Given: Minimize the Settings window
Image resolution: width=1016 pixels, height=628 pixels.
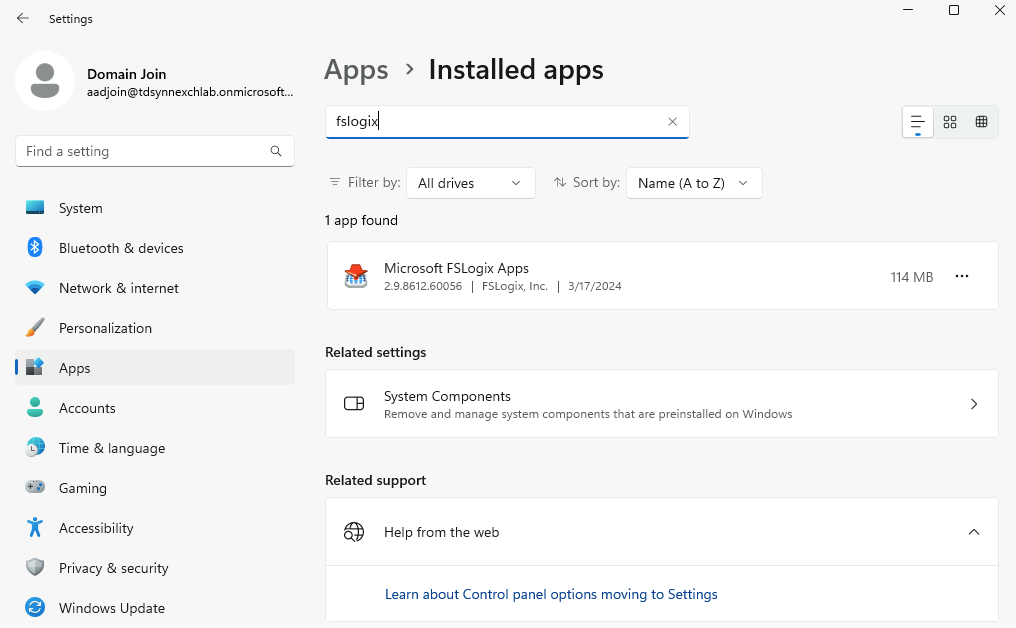Looking at the screenshot, I should (x=908, y=10).
